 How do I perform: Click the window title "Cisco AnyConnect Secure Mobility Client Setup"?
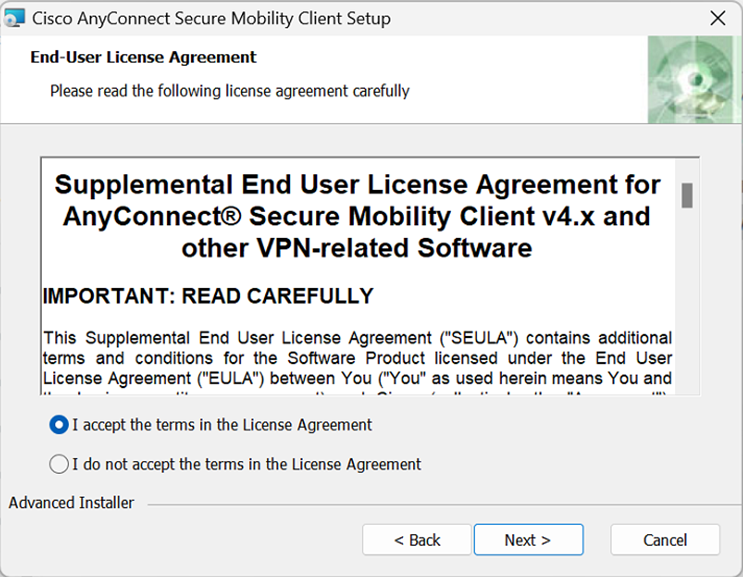point(211,18)
